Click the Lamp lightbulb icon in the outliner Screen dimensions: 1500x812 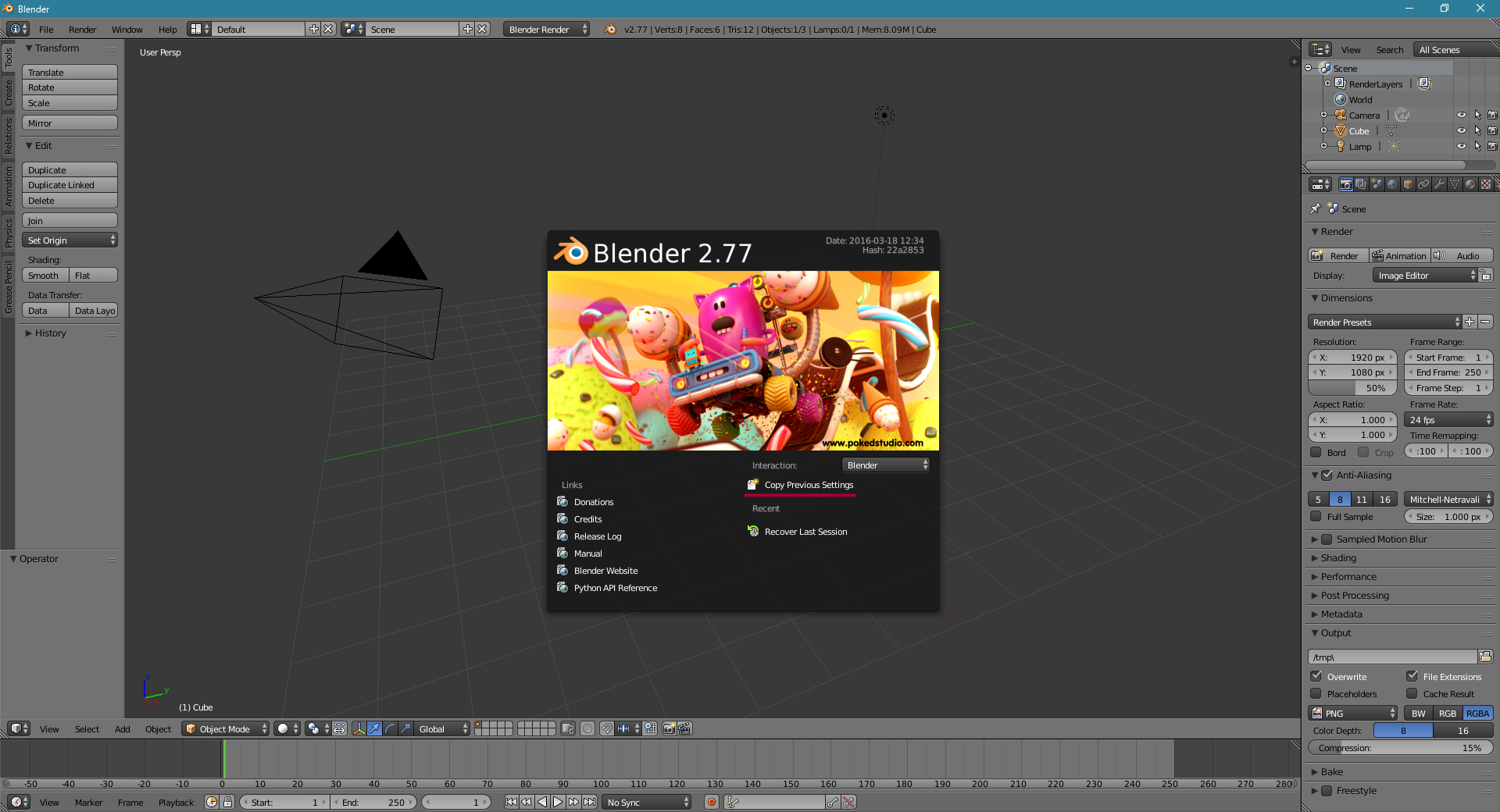1341,146
